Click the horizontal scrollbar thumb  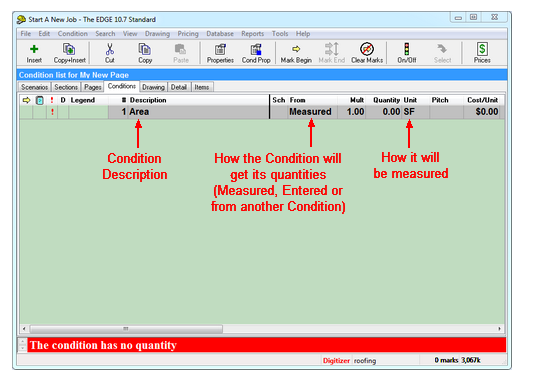[126, 329]
